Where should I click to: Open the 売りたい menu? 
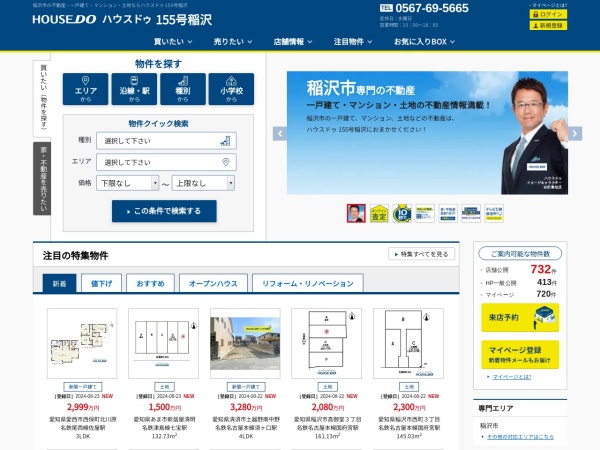[x=233, y=42]
